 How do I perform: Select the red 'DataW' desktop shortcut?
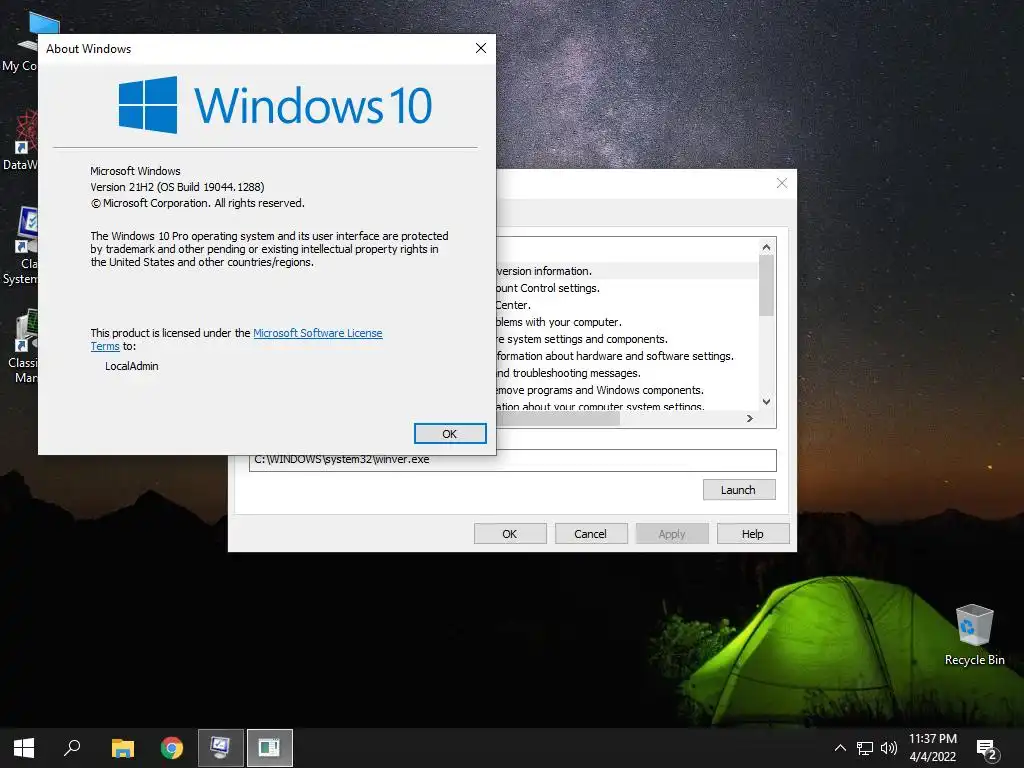[x=20, y=140]
